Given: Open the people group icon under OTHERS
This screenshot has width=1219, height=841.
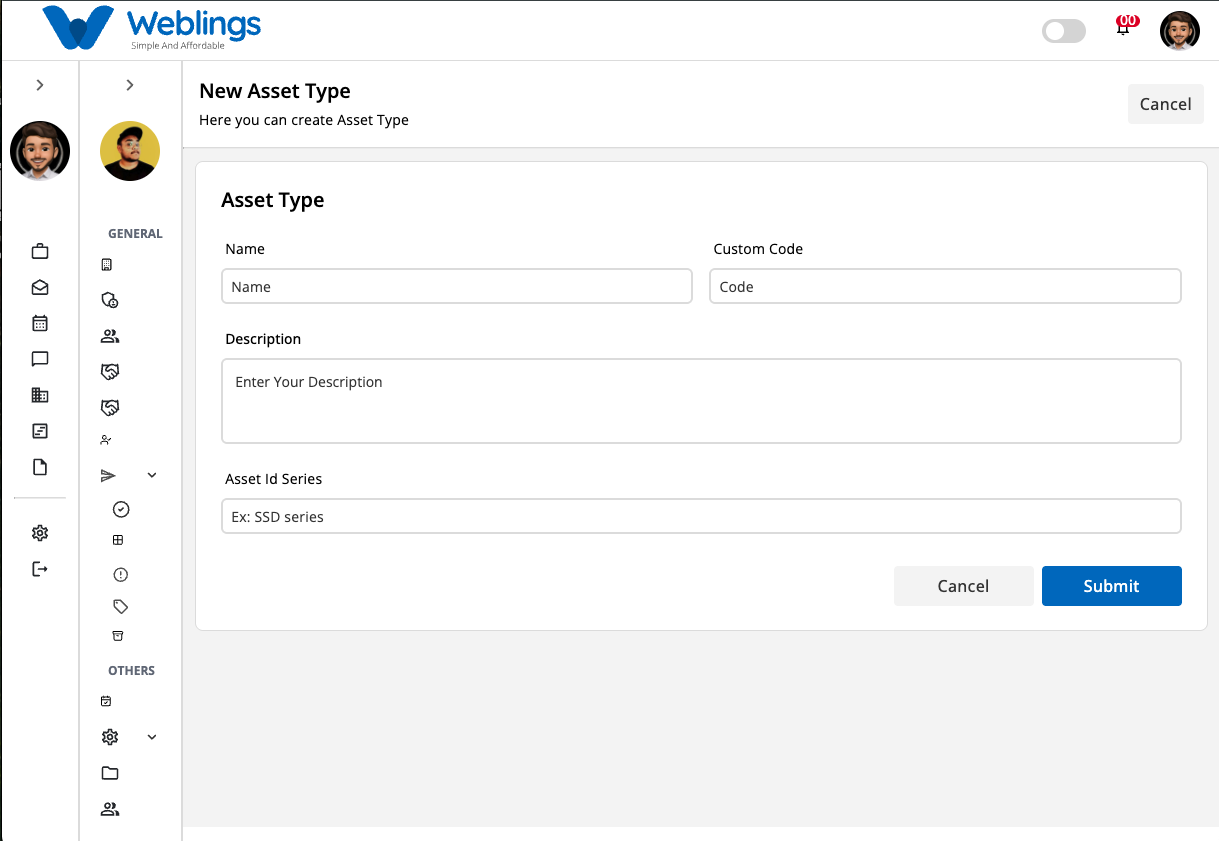Looking at the screenshot, I should [x=110, y=809].
